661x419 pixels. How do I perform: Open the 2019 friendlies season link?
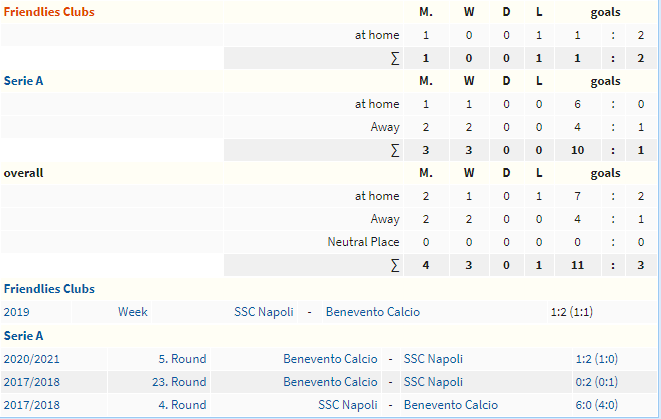[16, 312]
